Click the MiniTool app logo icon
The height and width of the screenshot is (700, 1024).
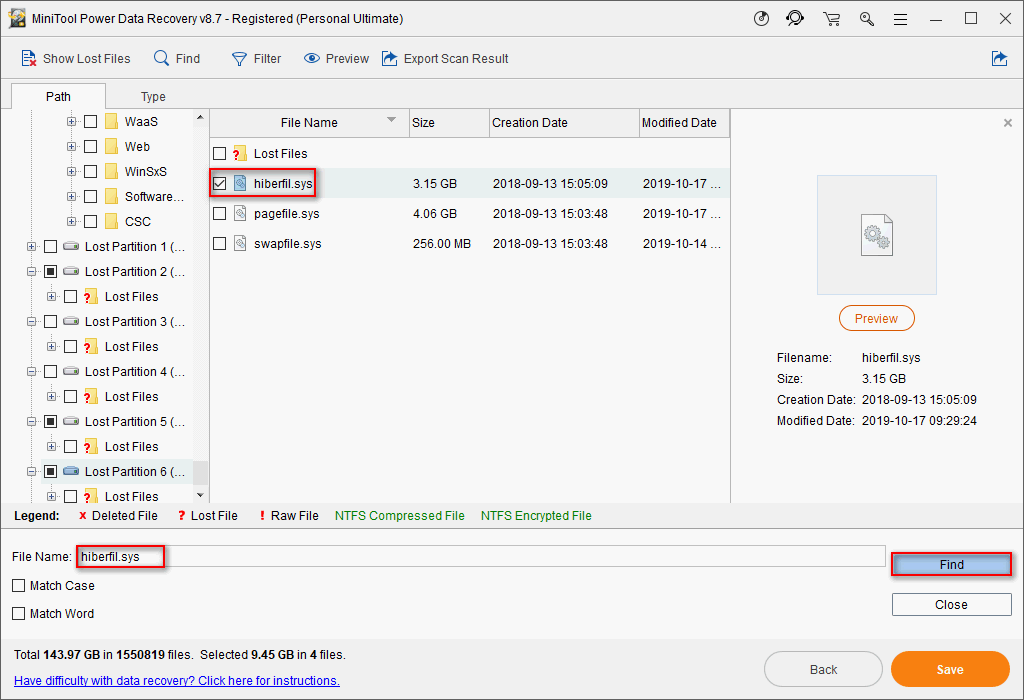17,18
